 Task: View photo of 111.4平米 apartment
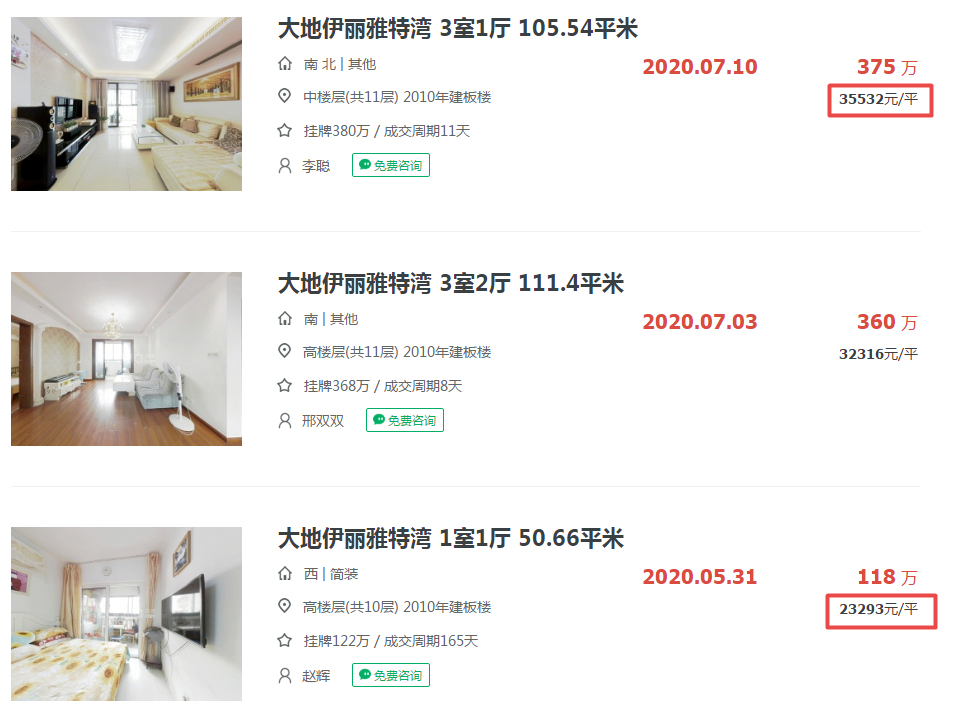coord(126,359)
